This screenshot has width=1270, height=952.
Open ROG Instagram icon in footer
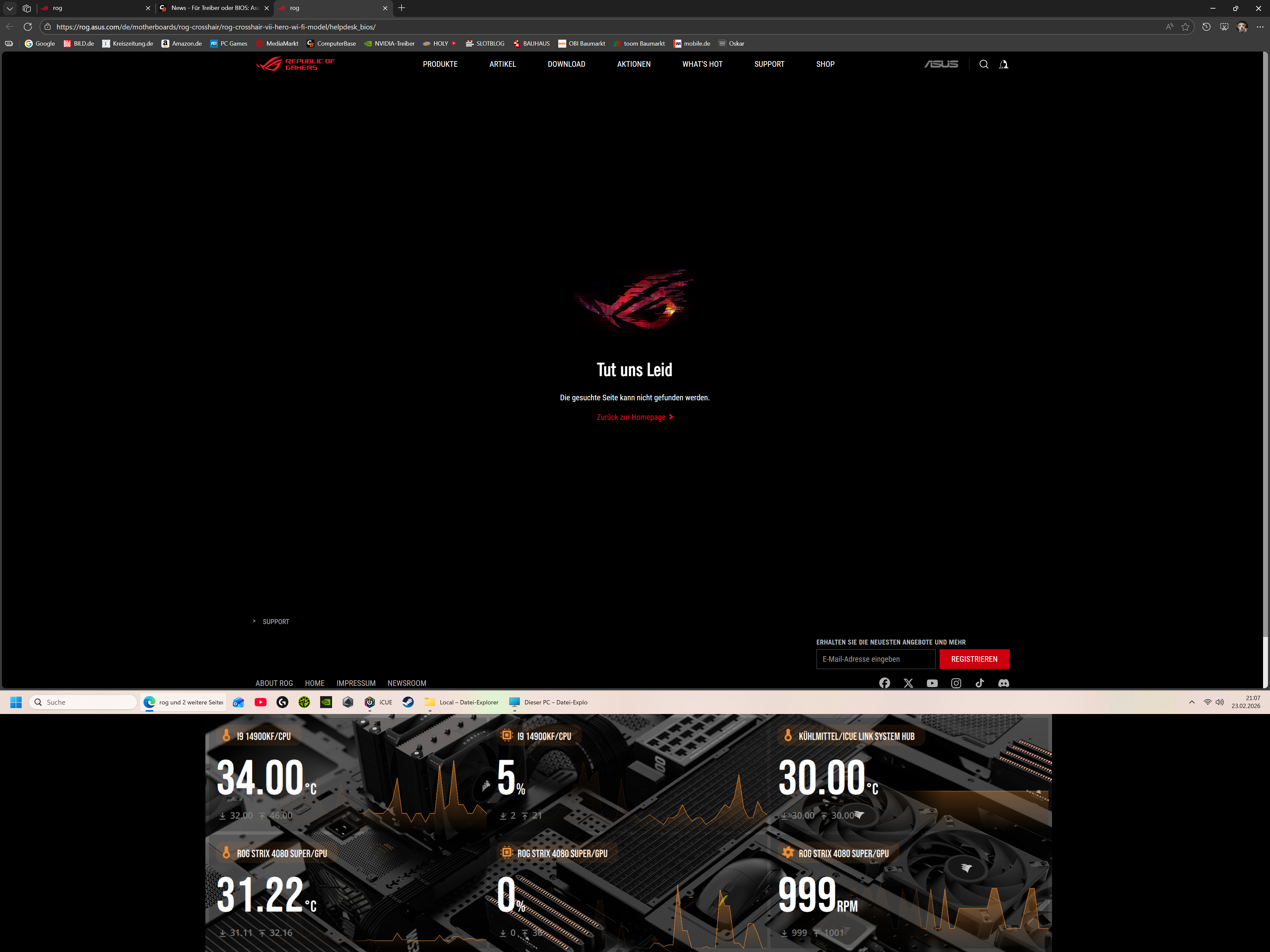(956, 683)
